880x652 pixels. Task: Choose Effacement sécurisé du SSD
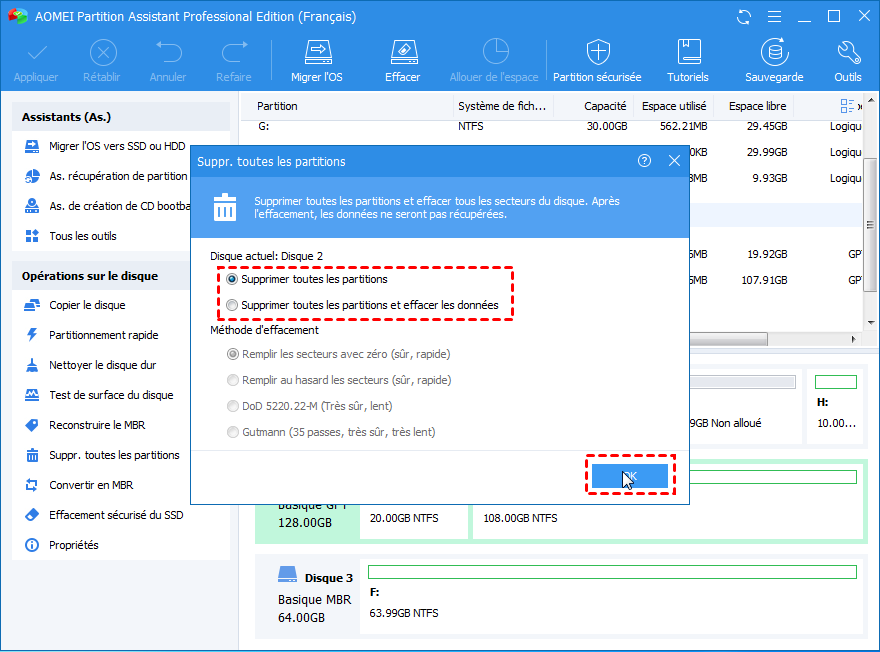tap(104, 515)
